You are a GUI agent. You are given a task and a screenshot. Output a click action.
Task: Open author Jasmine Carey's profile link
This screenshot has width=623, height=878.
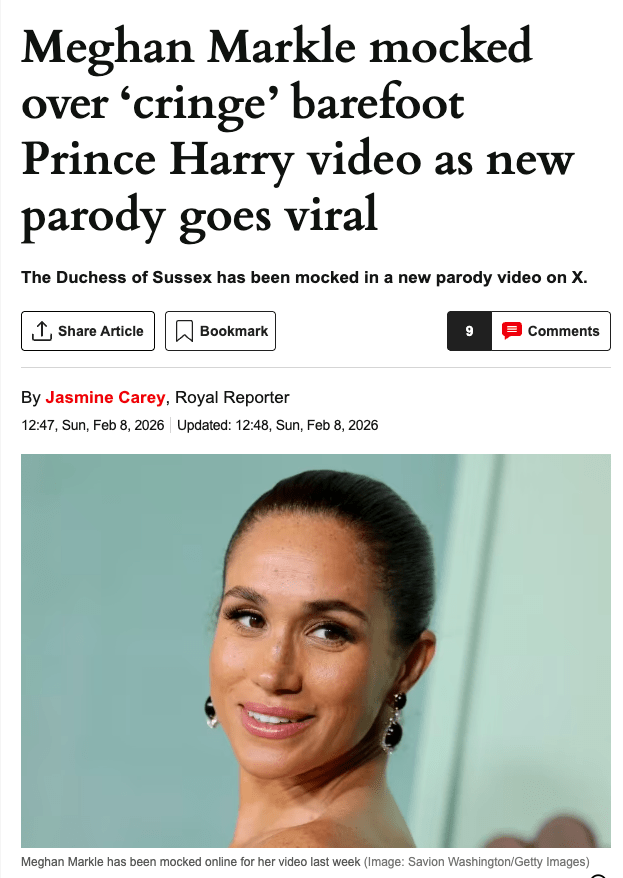[x=105, y=397]
